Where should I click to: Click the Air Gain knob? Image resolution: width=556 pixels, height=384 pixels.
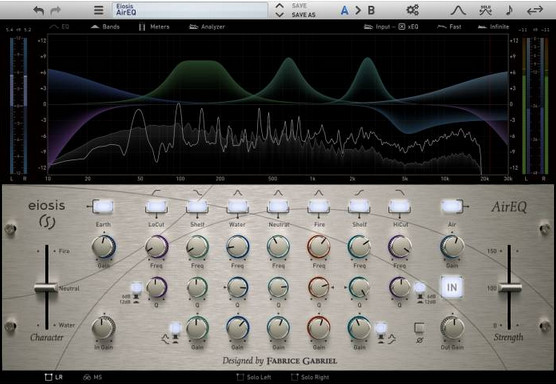(452, 246)
